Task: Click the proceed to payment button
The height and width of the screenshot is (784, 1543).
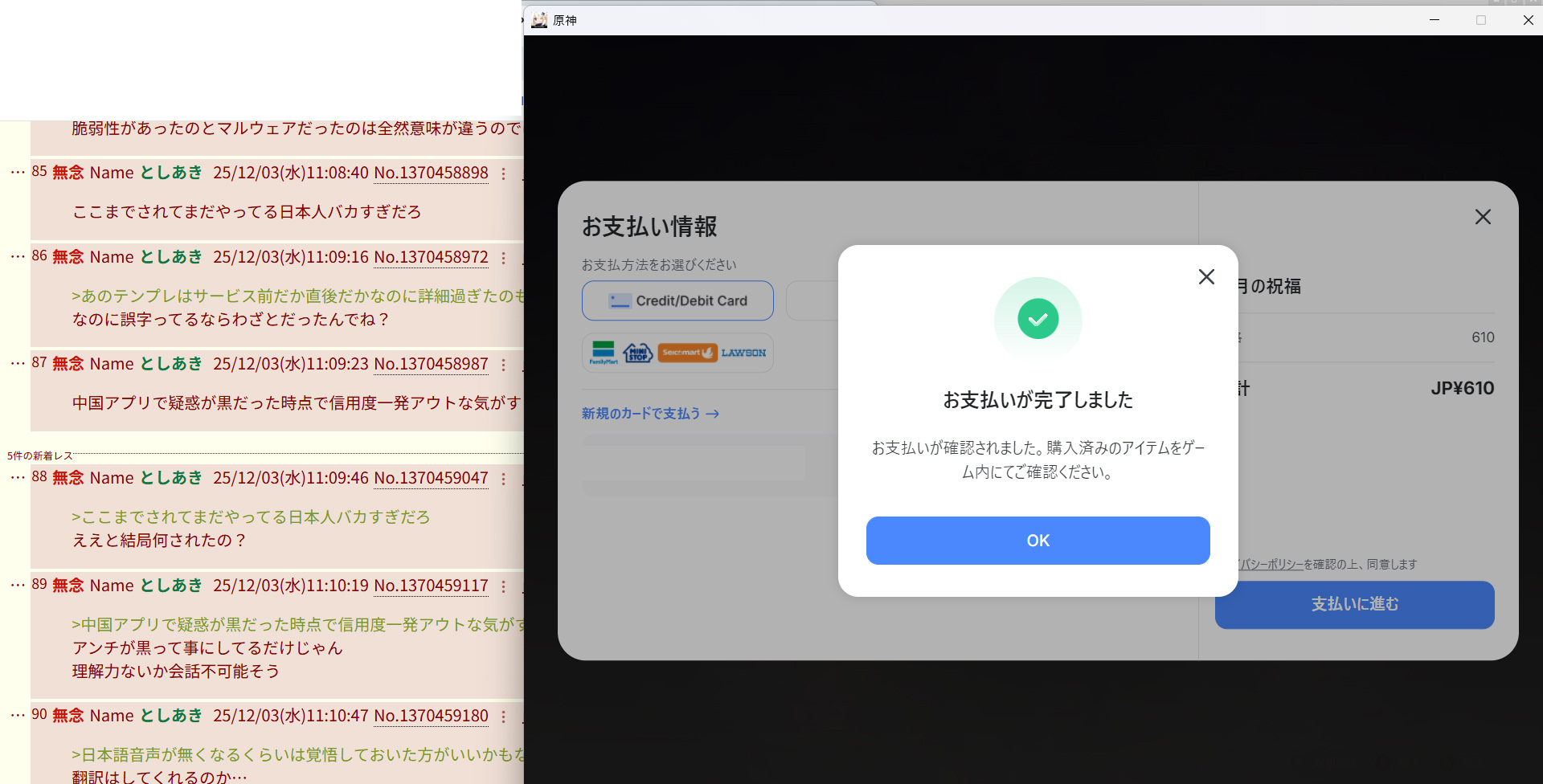Action: click(1354, 604)
